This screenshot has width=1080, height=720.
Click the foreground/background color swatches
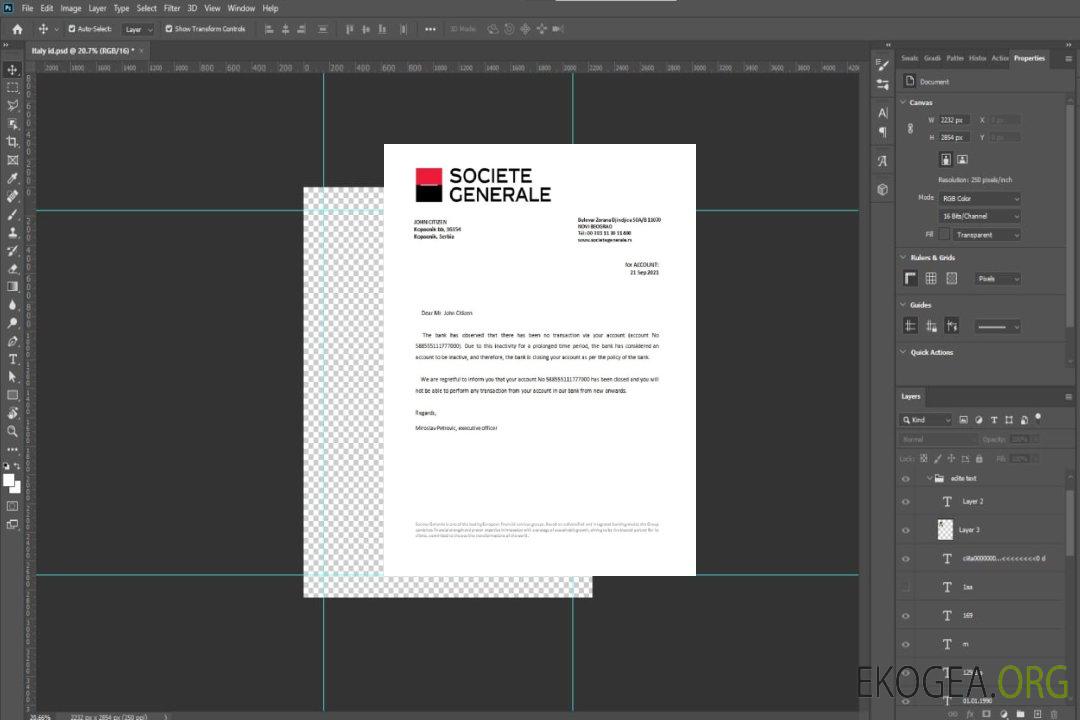[12, 484]
